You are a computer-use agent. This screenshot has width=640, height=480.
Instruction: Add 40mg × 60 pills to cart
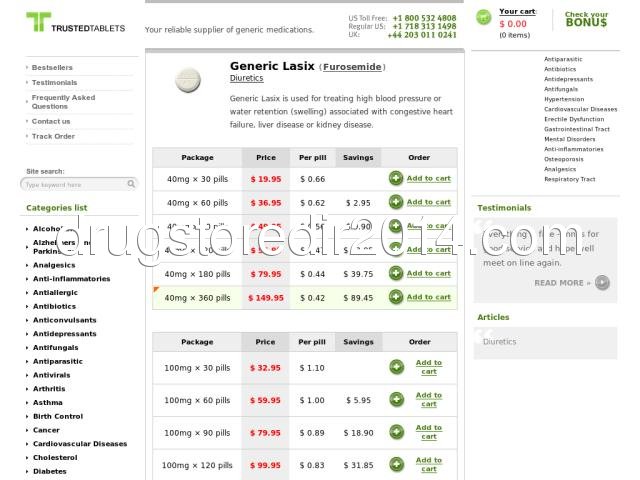click(429, 202)
